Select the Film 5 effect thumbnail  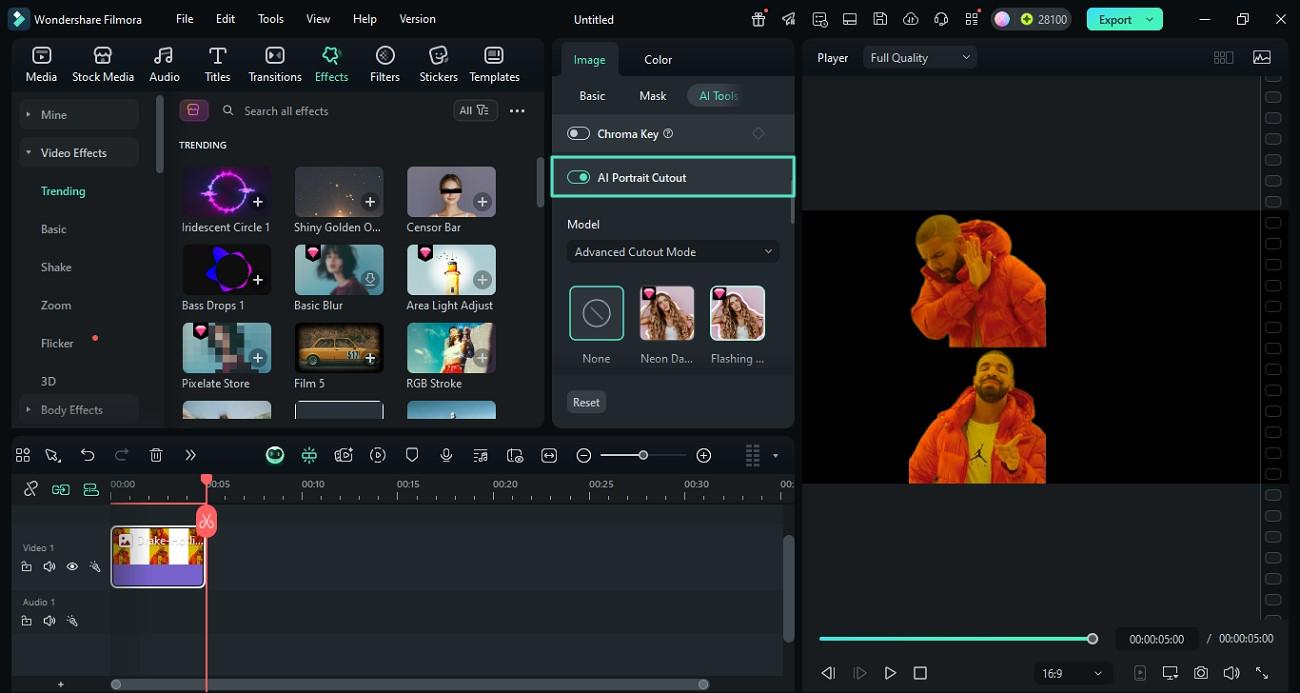[x=339, y=347]
